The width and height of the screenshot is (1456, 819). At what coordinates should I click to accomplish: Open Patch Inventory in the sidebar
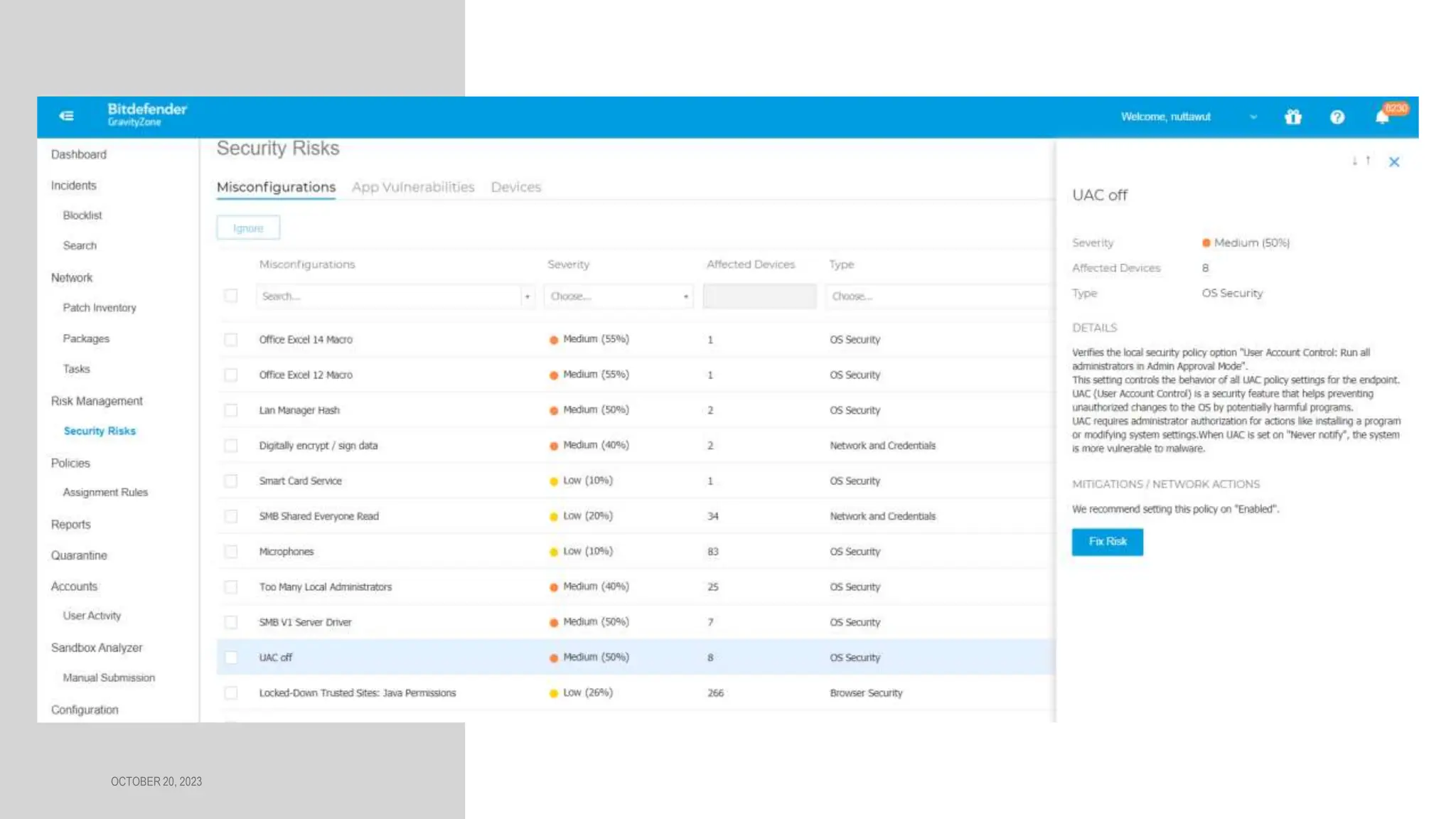tap(100, 308)
